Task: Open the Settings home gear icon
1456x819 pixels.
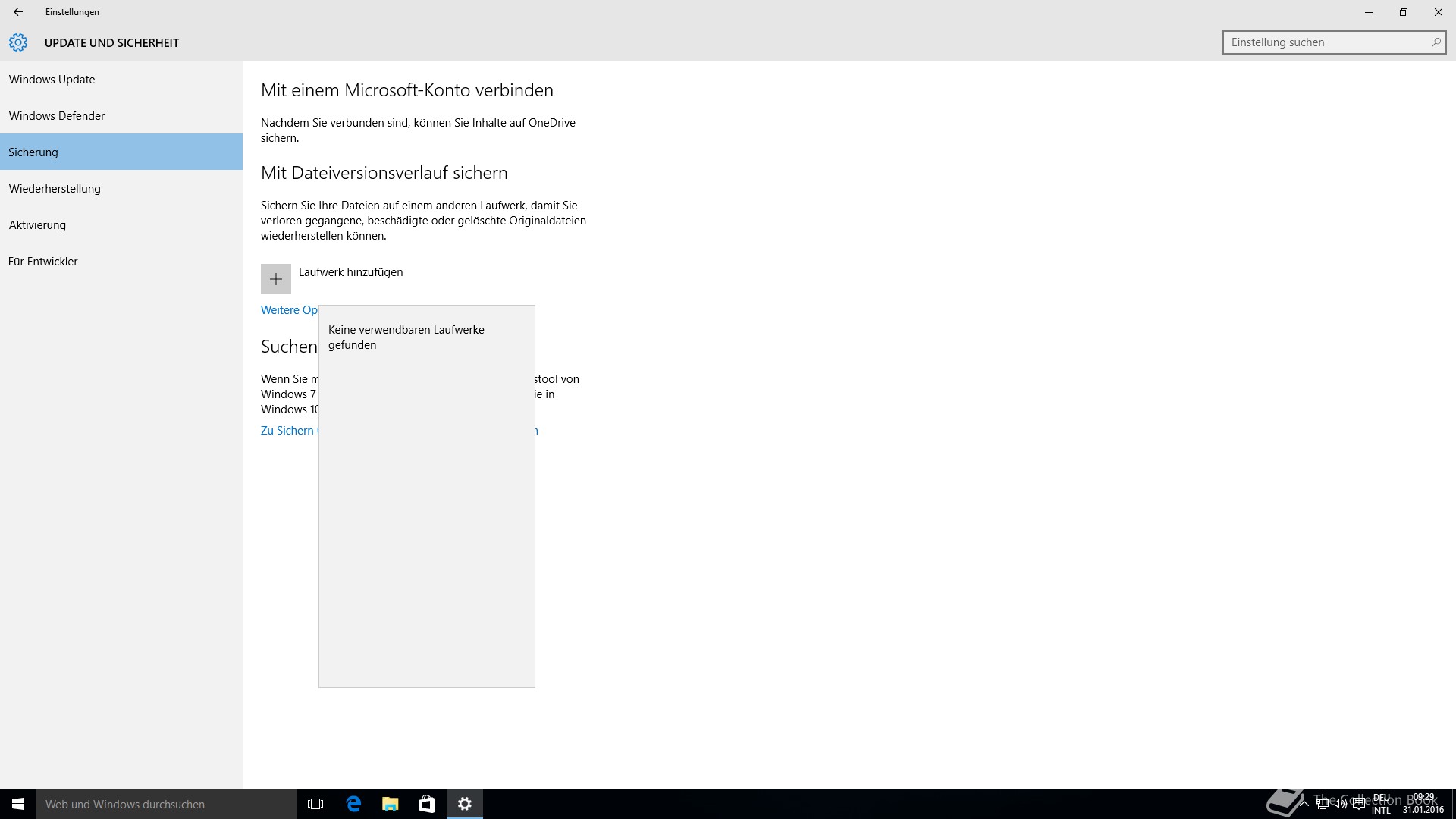Action: pyautogui.click(x=18, y=42)
